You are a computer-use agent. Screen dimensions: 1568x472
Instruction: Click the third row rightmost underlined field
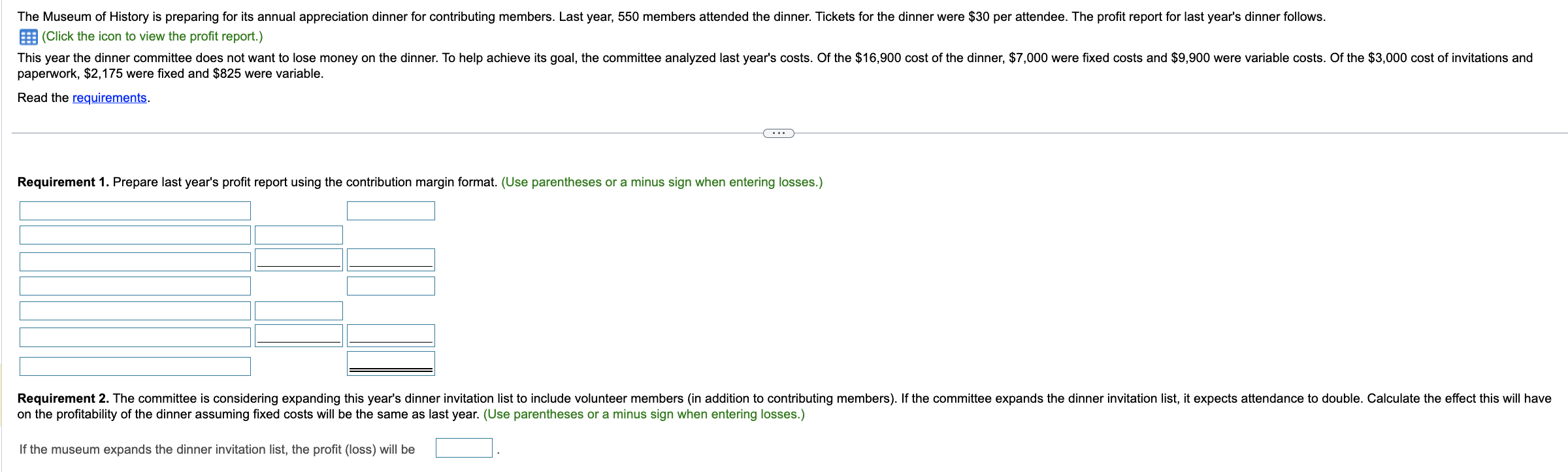390,260
